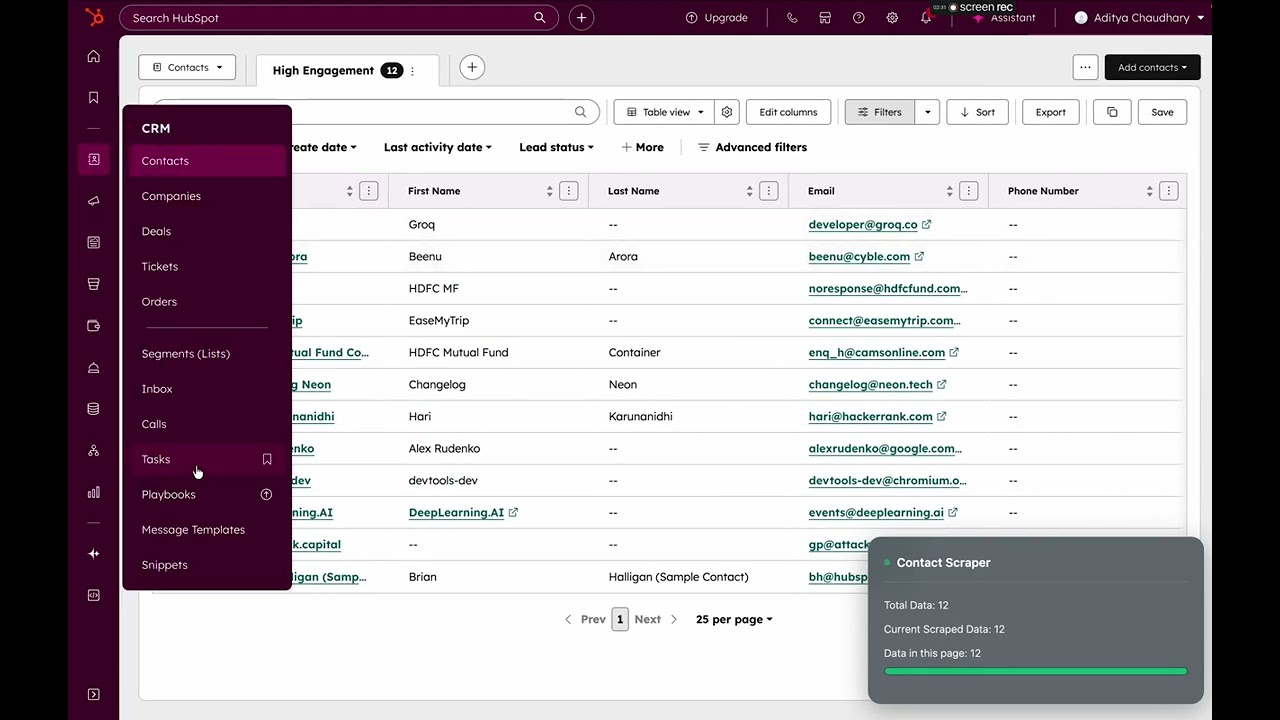Click the Sort button
This screenshot has width=1280, height=720.
(977, 112)
